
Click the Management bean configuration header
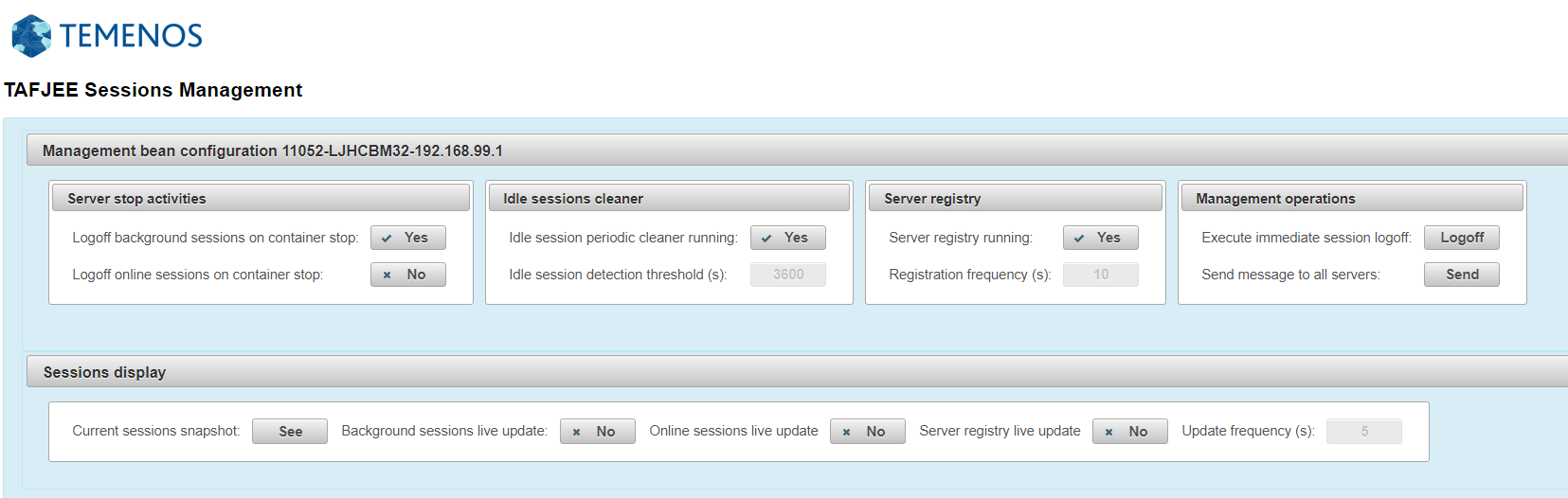(273, 151)
